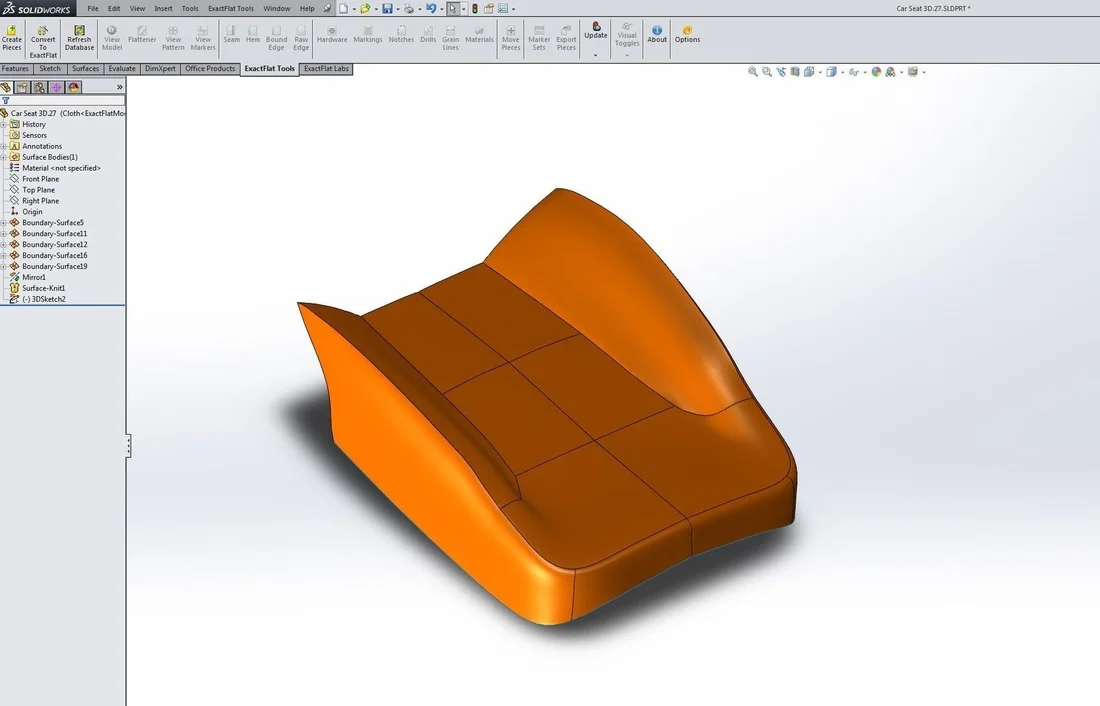Image resolution: width=1100 pixels, height=706 pixels.
Task: Click the About button
Action: click(x=657, y=36)
